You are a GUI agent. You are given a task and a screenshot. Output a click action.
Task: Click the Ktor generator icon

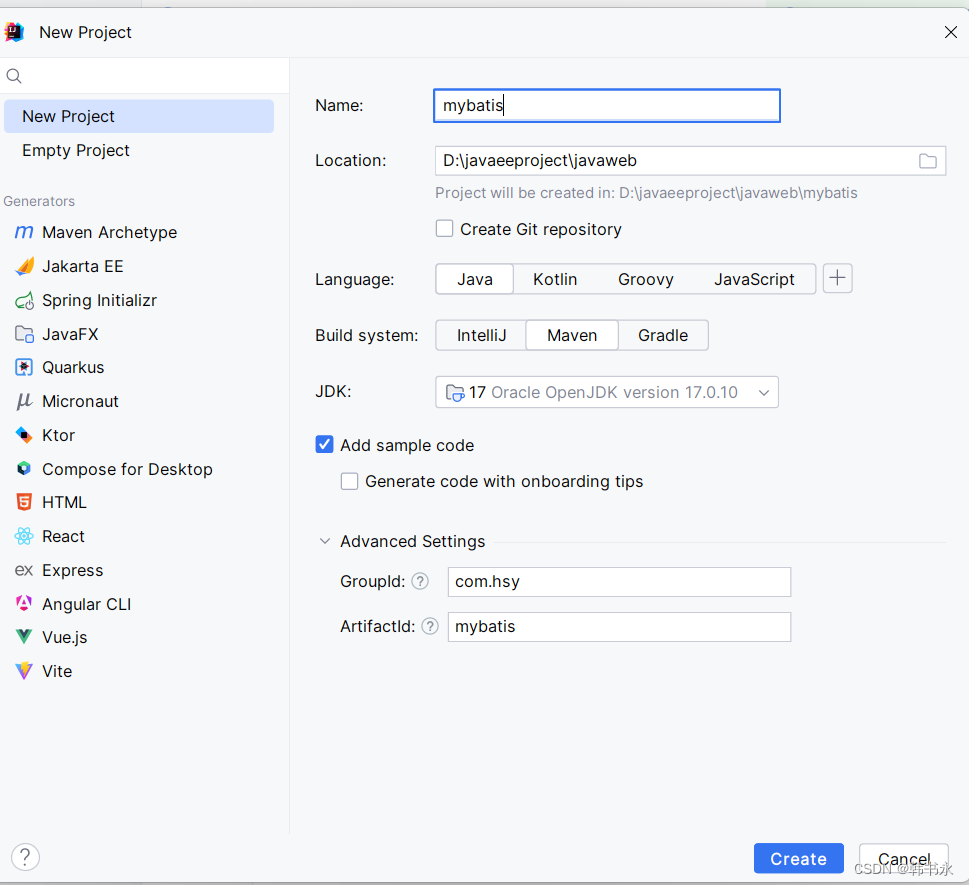coord(24,436)
